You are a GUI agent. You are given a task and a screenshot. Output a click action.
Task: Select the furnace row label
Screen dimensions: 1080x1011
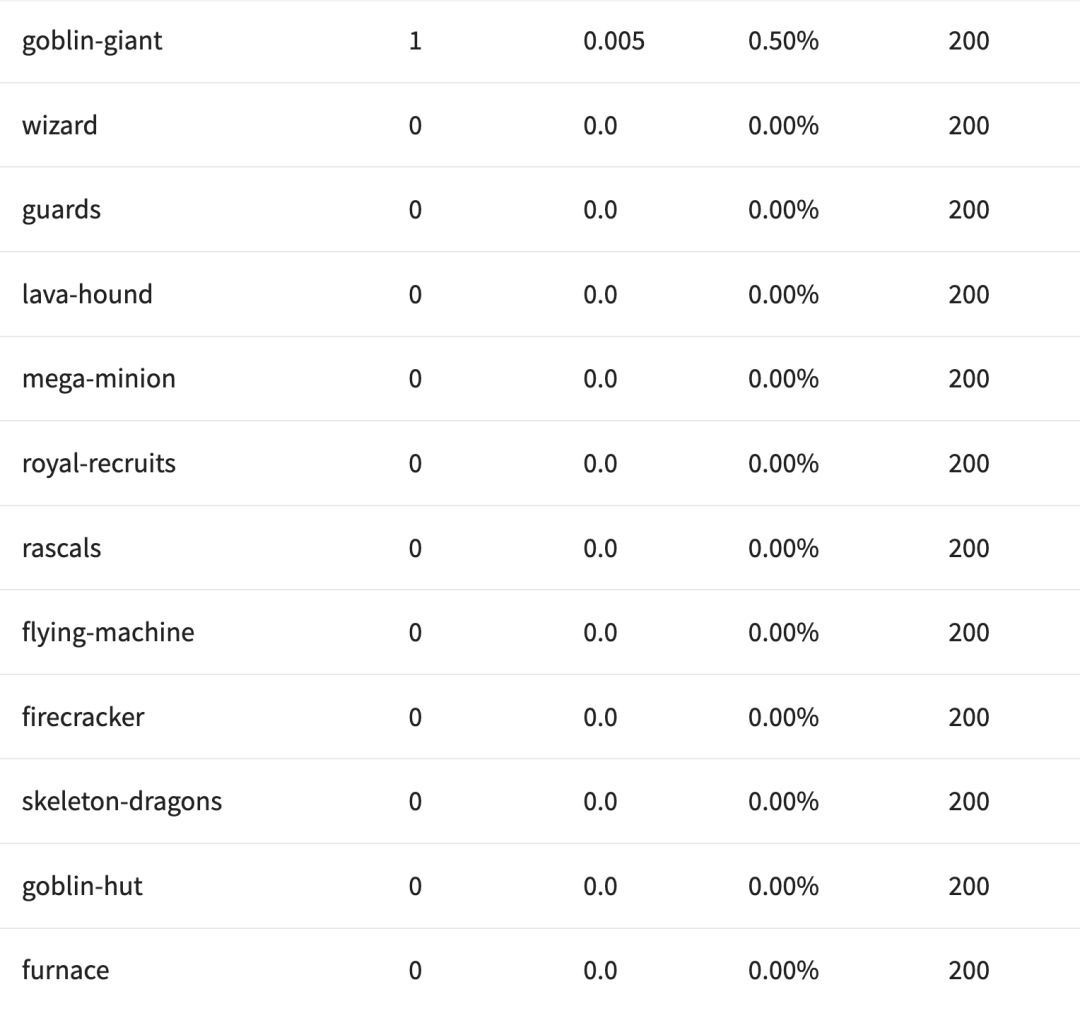tap(65, 971)
